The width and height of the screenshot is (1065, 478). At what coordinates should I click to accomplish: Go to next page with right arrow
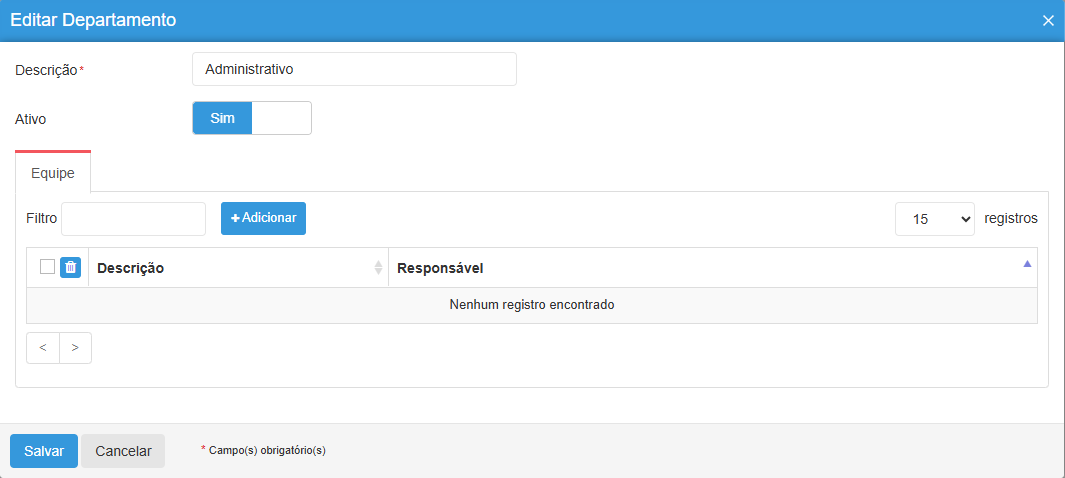75,348
